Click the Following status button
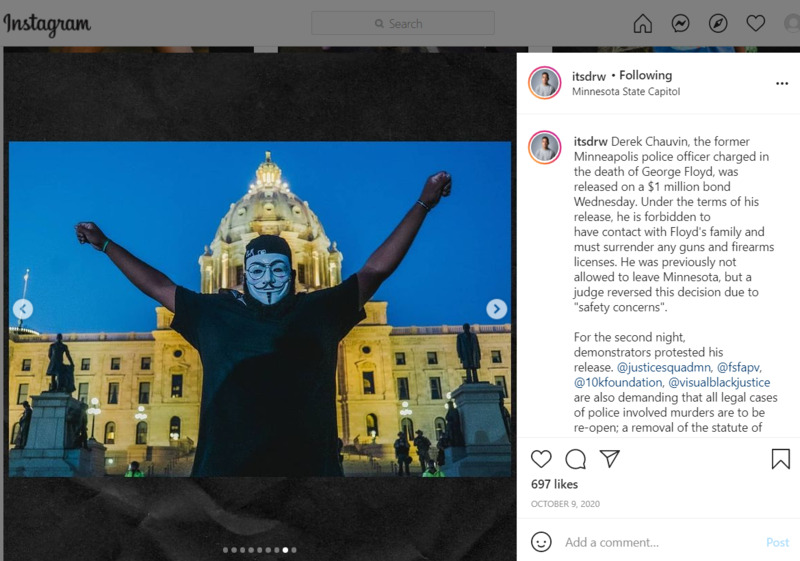The height and width of the screenshot is (561, 800). point(645,75)
